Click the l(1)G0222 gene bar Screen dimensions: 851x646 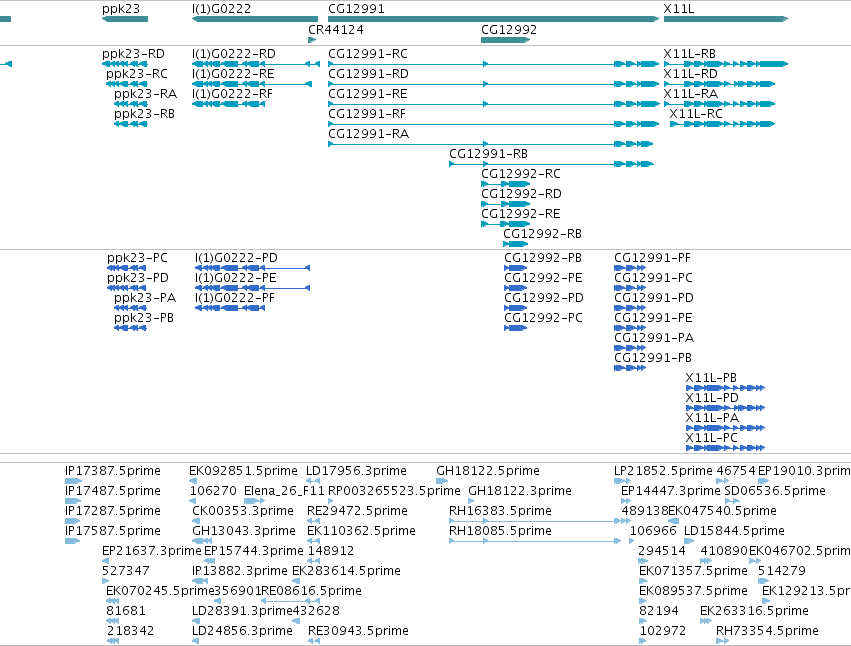[x=255, y=19]
